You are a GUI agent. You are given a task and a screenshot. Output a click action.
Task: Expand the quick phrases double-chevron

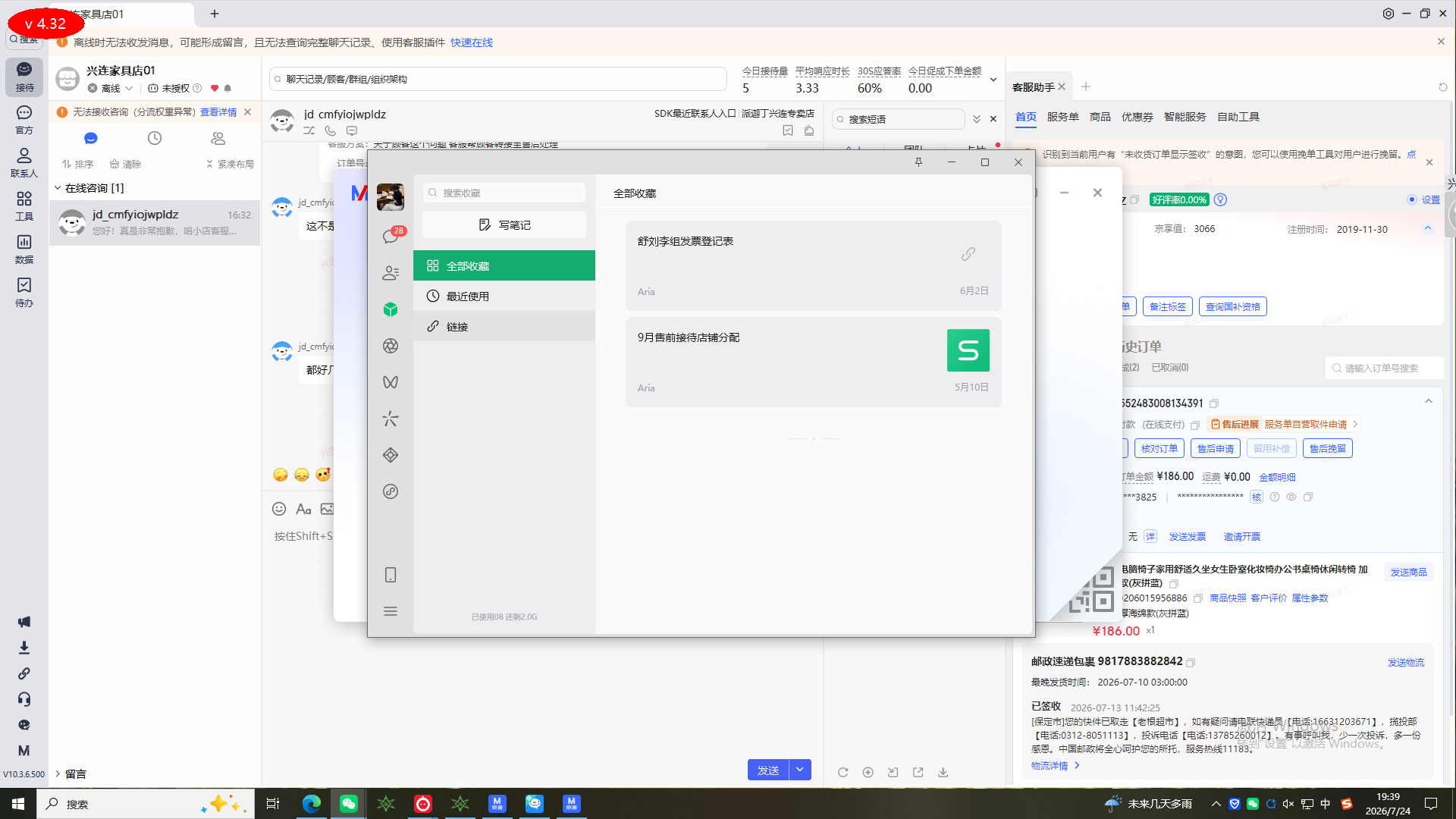[x=977, y=119]
